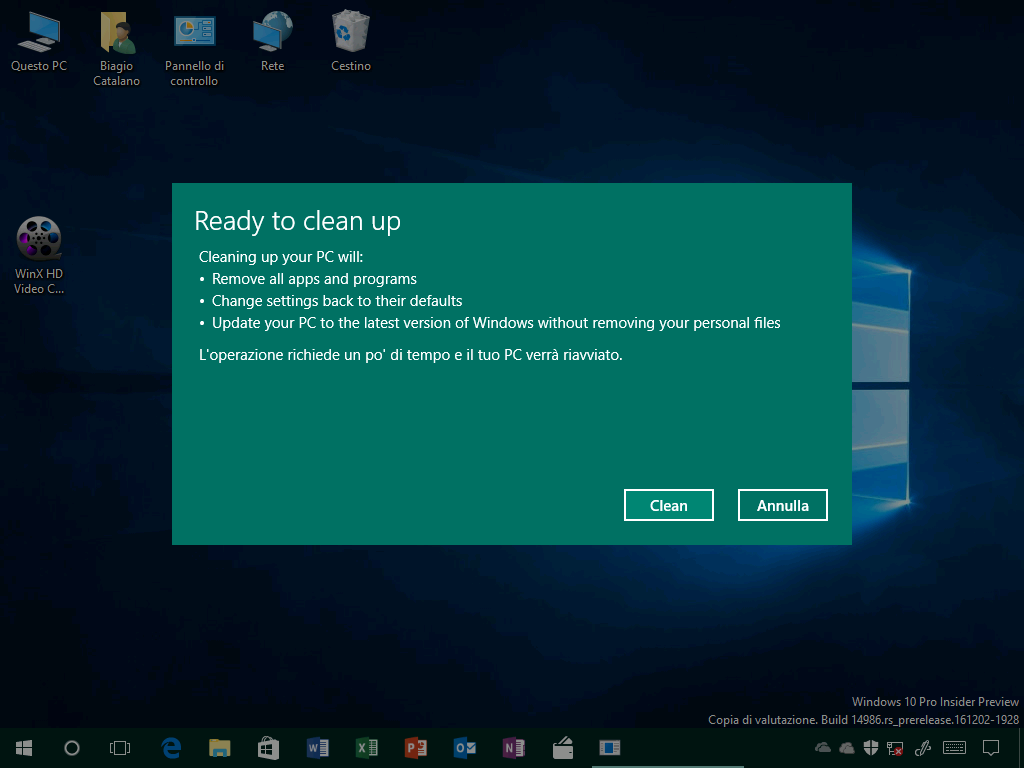Open Windows Defender shield tray icon
1024x768 pixels.
click(x=871, y=748)
